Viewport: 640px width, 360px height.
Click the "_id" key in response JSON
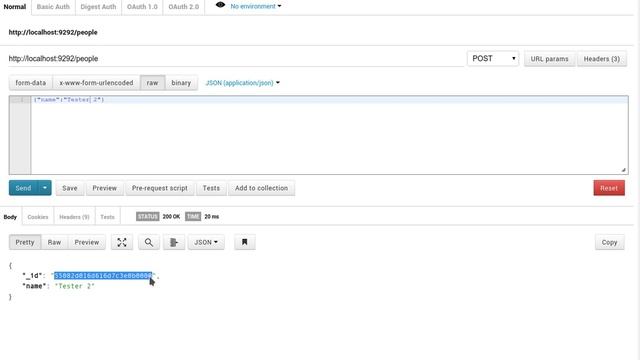32,276
